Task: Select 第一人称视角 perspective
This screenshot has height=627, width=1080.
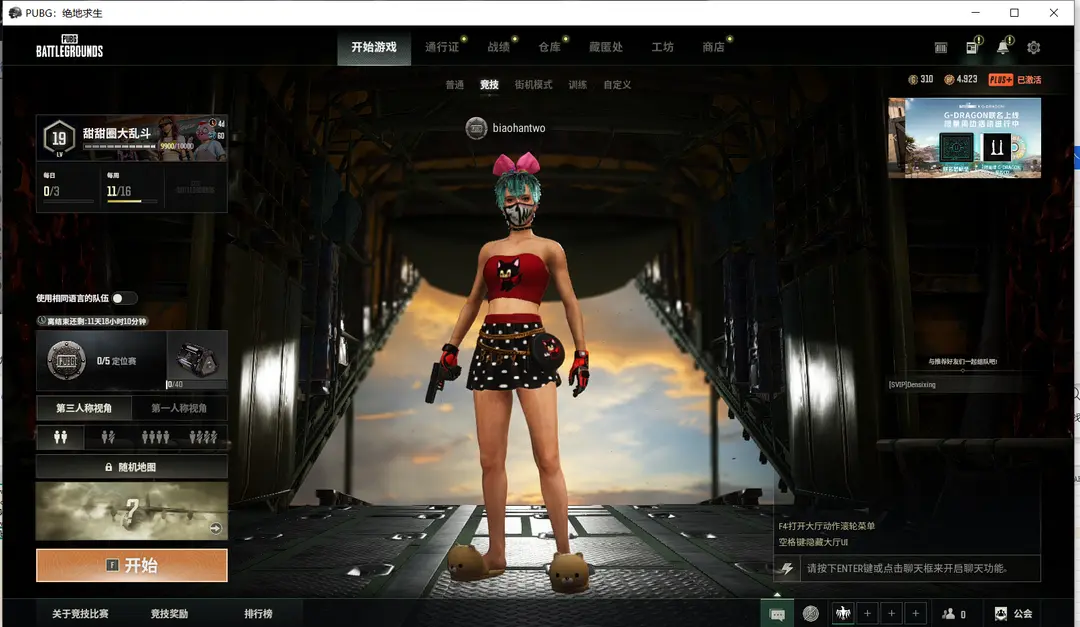Action: pos(179,408)
